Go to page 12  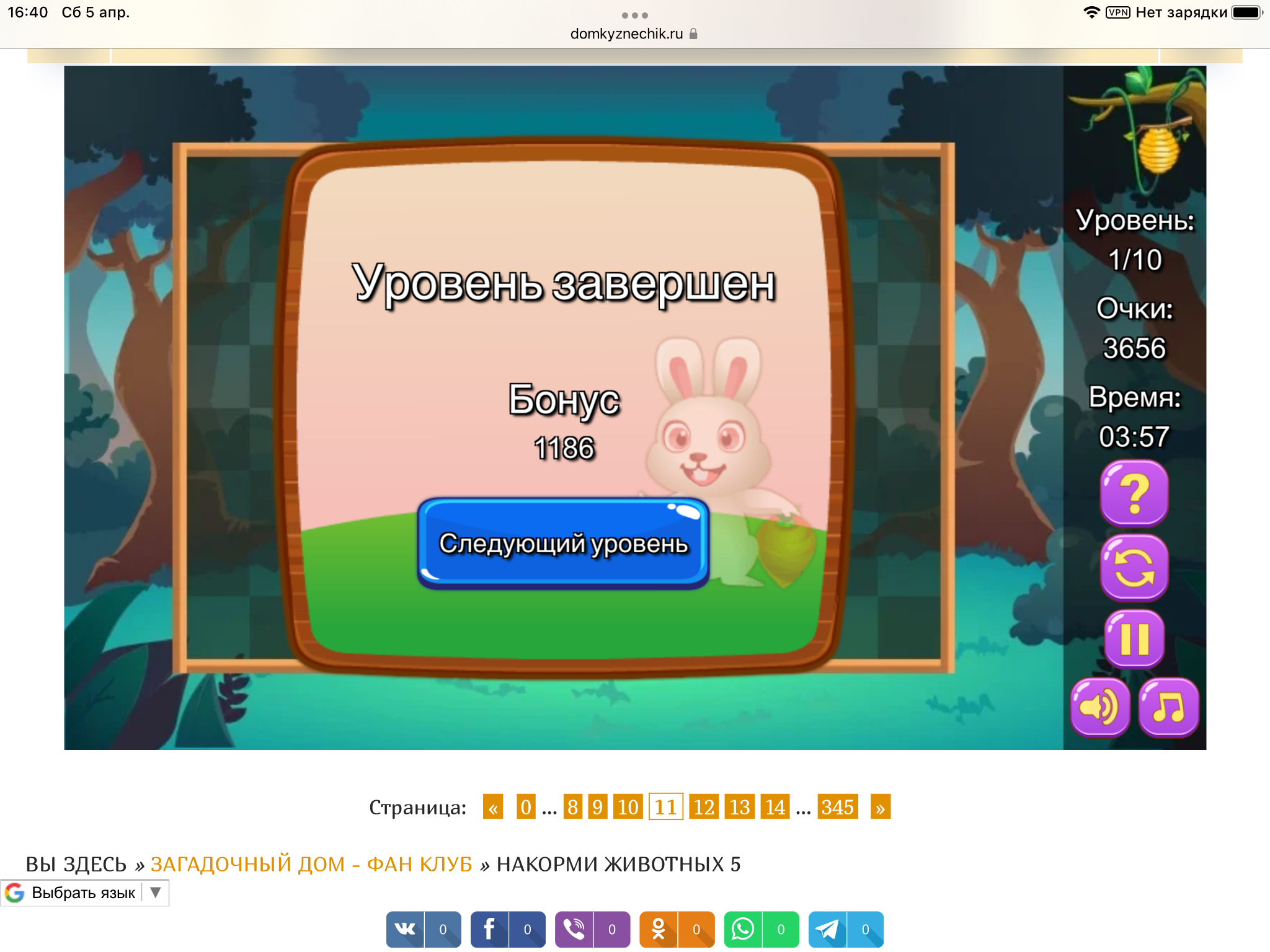704,807
